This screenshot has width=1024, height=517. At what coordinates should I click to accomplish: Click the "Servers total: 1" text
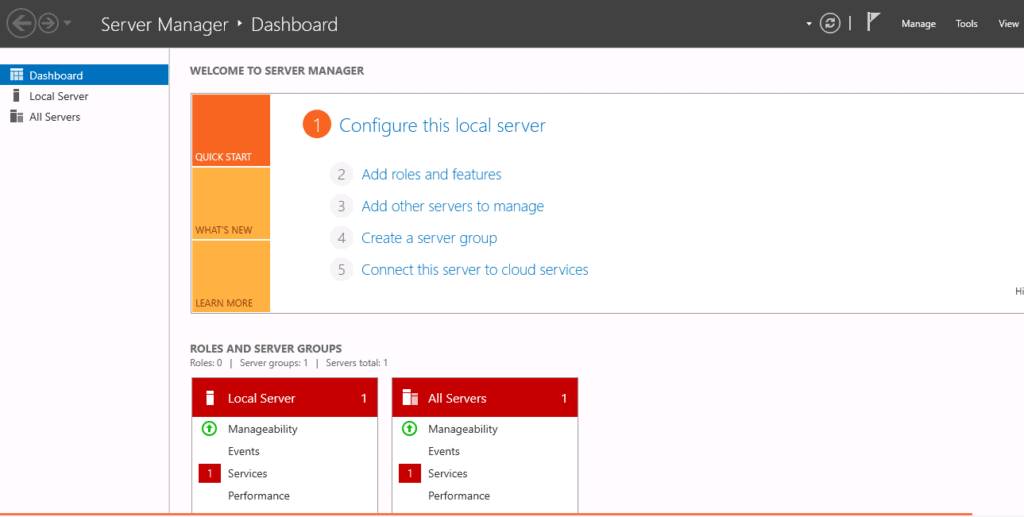tap(357, 363)
